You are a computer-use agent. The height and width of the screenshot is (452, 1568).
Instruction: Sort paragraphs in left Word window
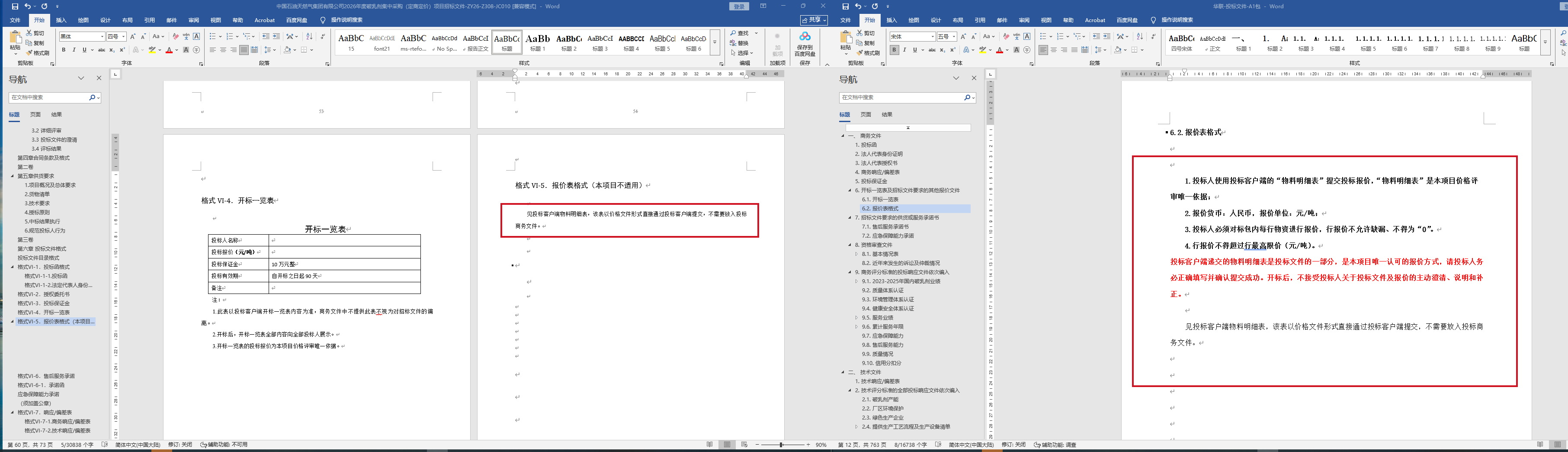coord(309,36)
